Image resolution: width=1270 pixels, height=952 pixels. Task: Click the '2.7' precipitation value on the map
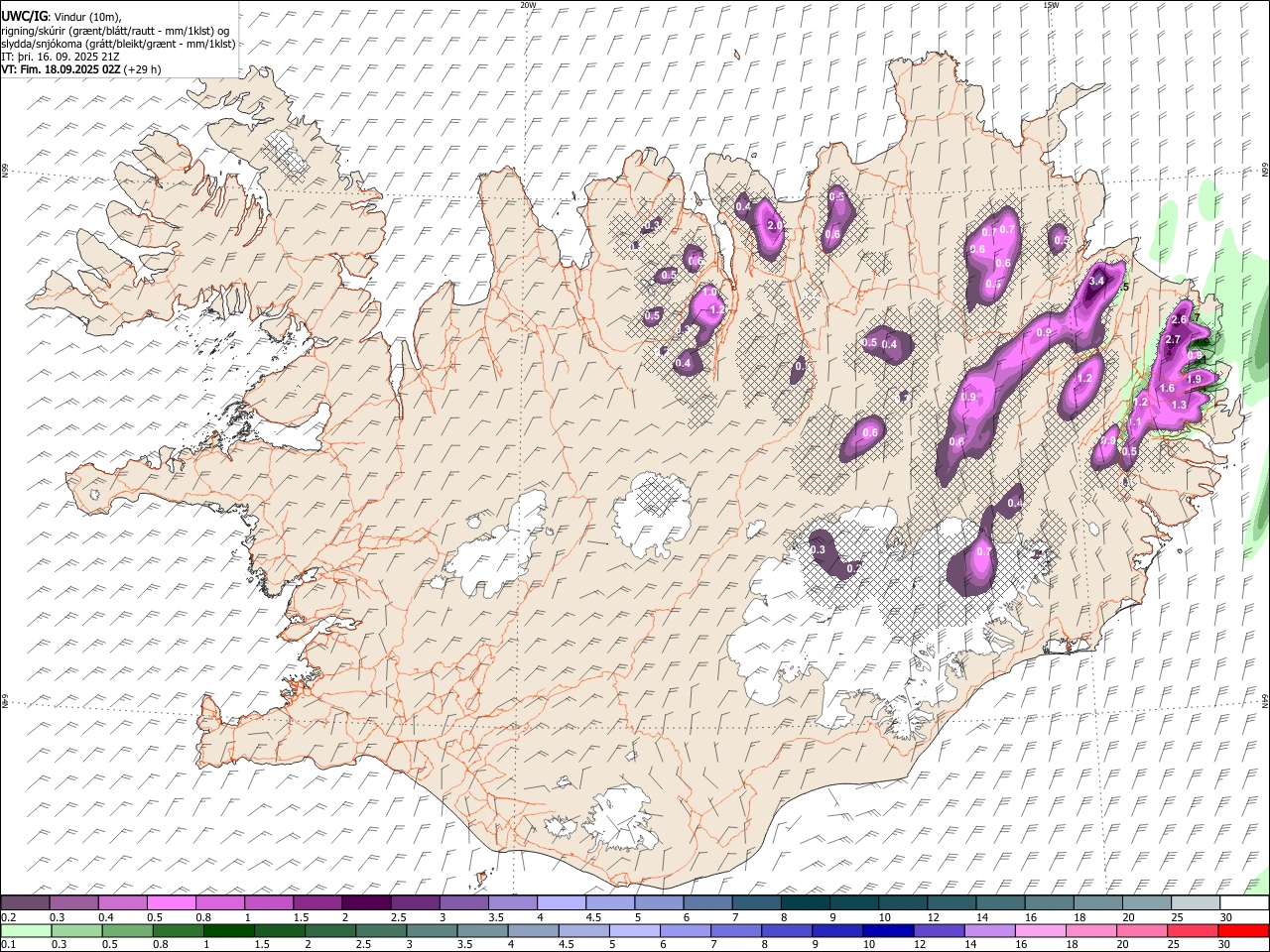tap(1172, 340)
